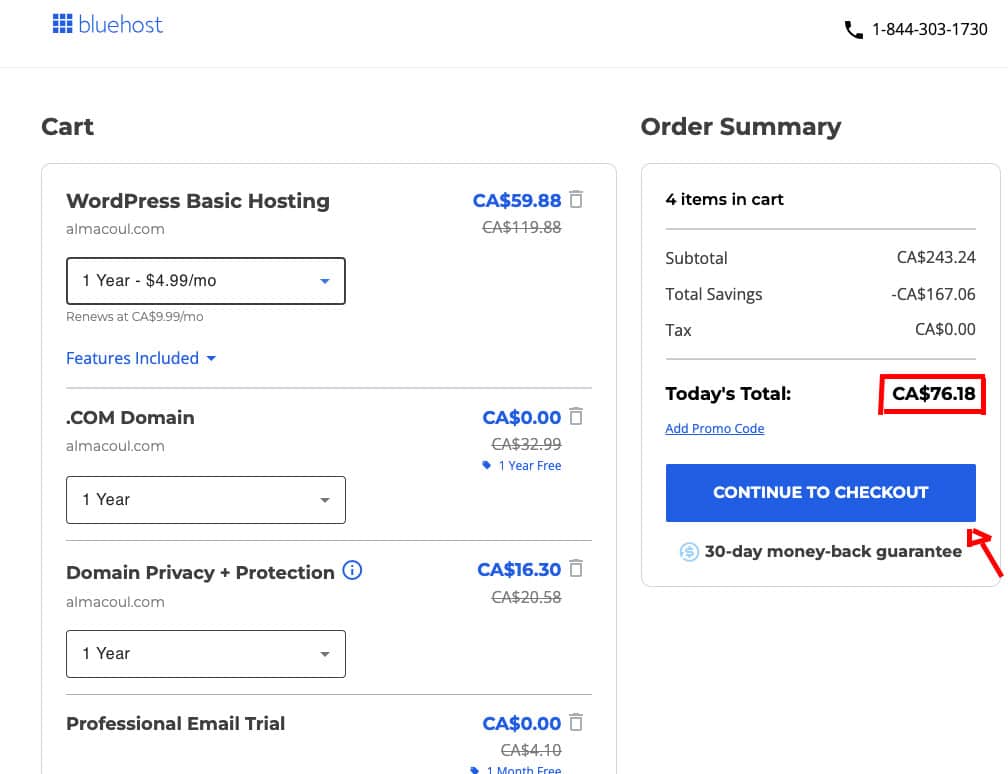The height and width of the screenshot is (774, 1008).
Task: Expand the Features Included section
Action: tap(141, 358)
